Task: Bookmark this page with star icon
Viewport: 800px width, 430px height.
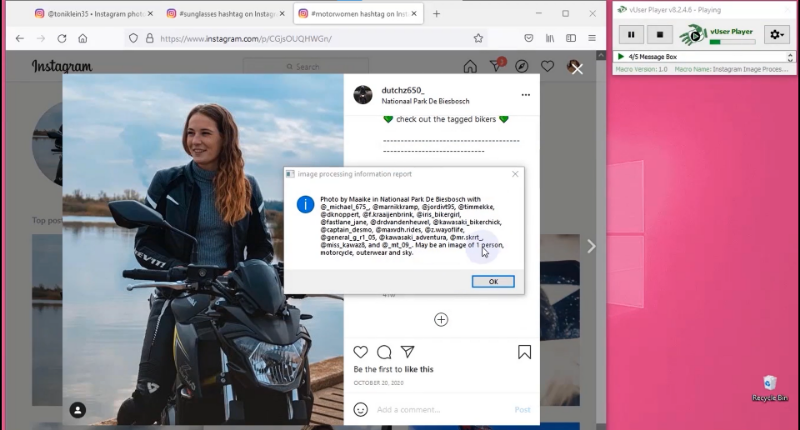Action: tap(478, 38)
